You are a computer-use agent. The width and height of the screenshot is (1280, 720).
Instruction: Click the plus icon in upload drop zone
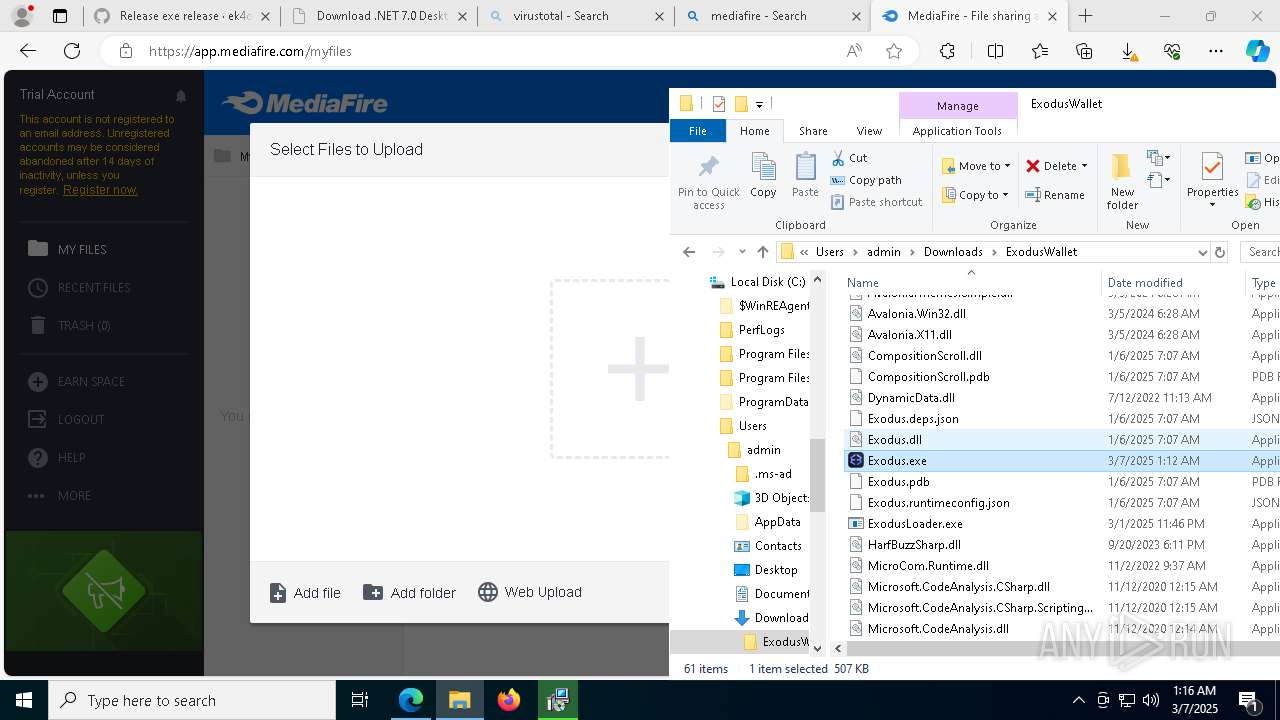[638, 370]
